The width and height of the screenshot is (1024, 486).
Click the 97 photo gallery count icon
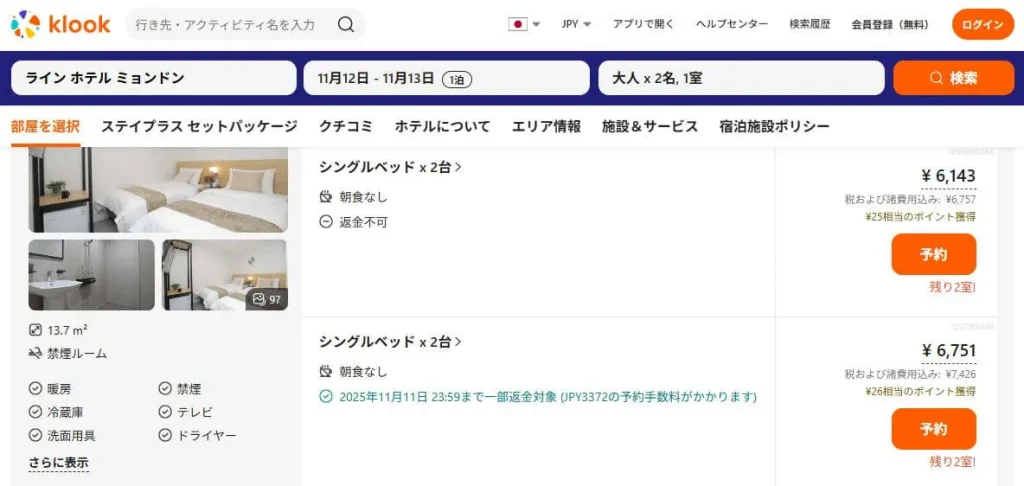259,299
